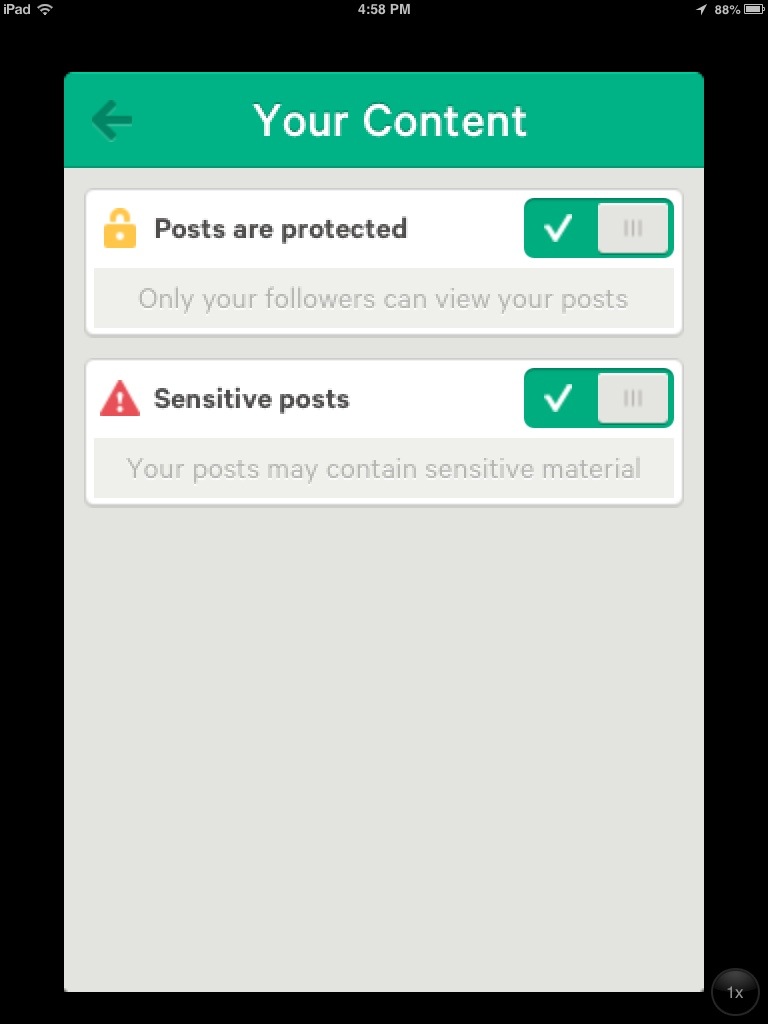The height and width of the screenshot is (1024, 768).
Task: Click the 88% battery percentage text
Action: click(727, 9)
